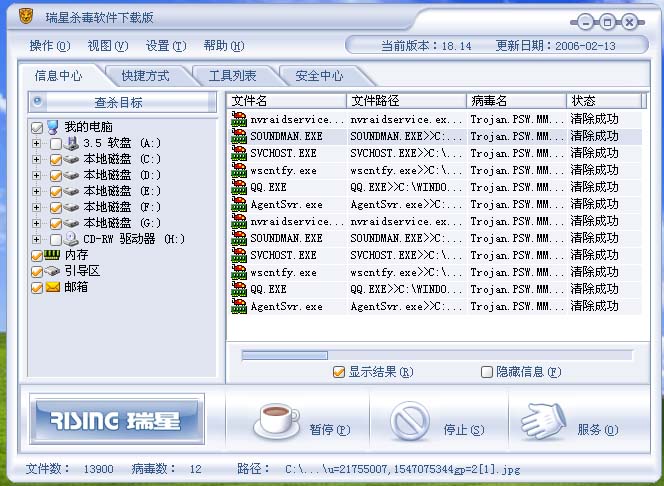Screen dimensions: 664x486
Task: Enable the 隐藏信息 (F) checkbox
Action: coord(487,372)
